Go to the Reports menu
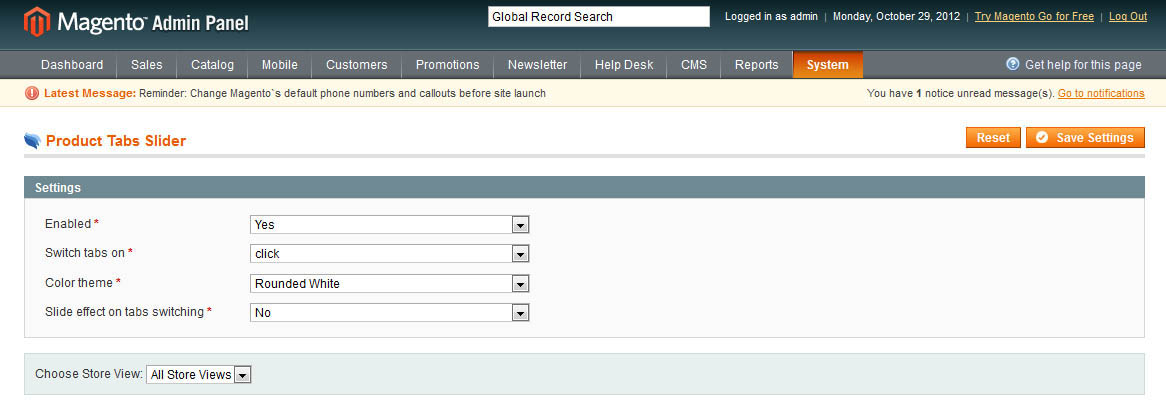 click(x=756, y=65)
